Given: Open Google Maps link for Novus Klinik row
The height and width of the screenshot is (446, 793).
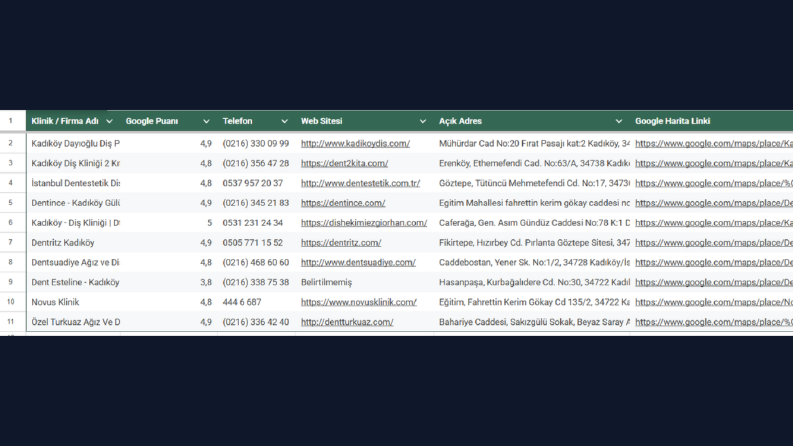Looking at the screenshot, I should [x=714, y=302].
